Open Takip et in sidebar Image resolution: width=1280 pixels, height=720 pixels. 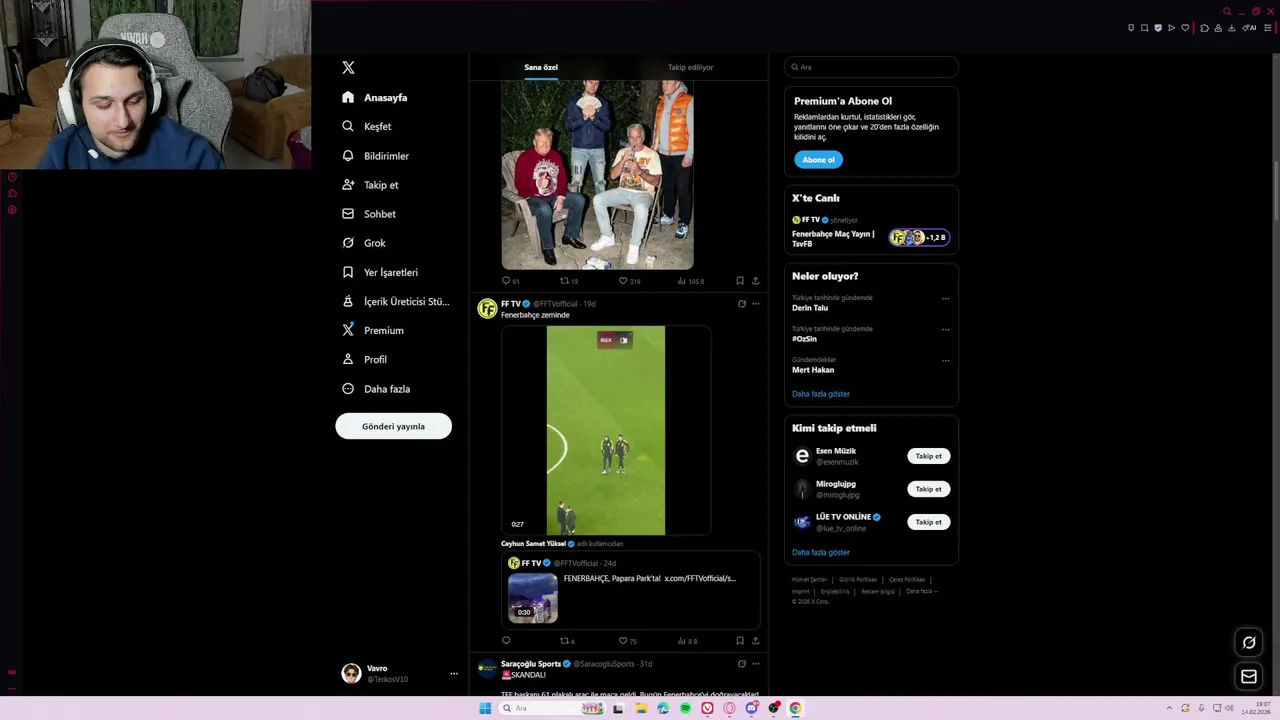370,185
